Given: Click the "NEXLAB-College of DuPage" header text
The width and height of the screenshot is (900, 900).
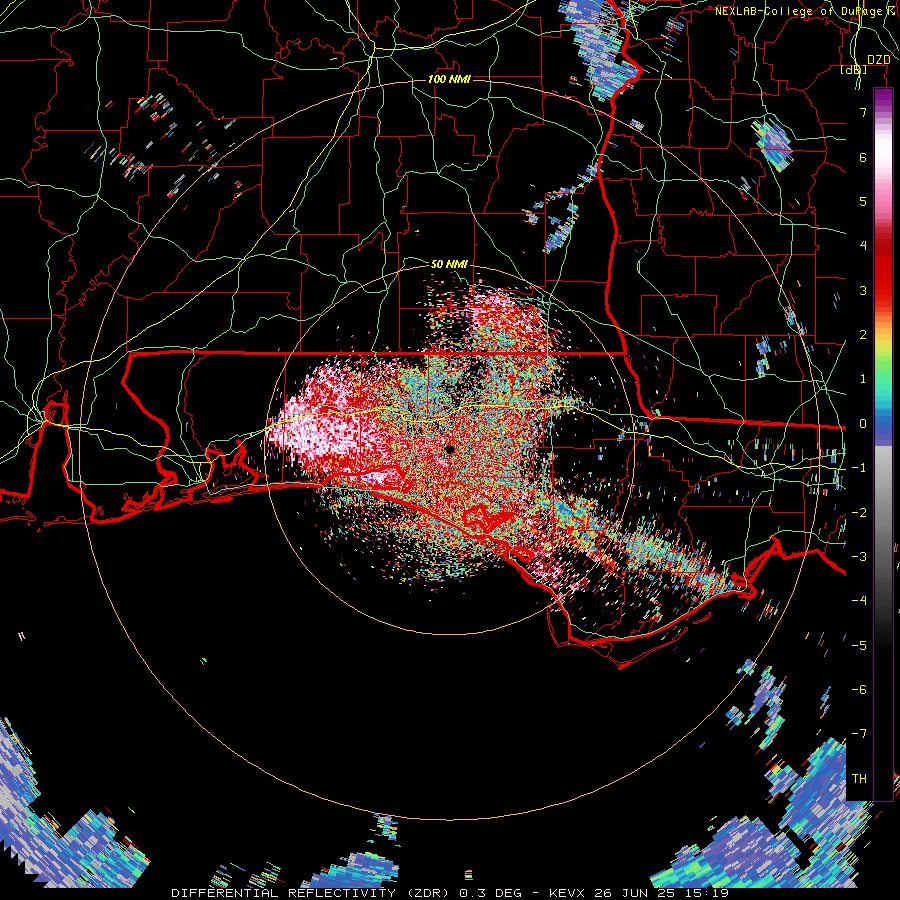Looking at the screenshot, I should [800, 11].
